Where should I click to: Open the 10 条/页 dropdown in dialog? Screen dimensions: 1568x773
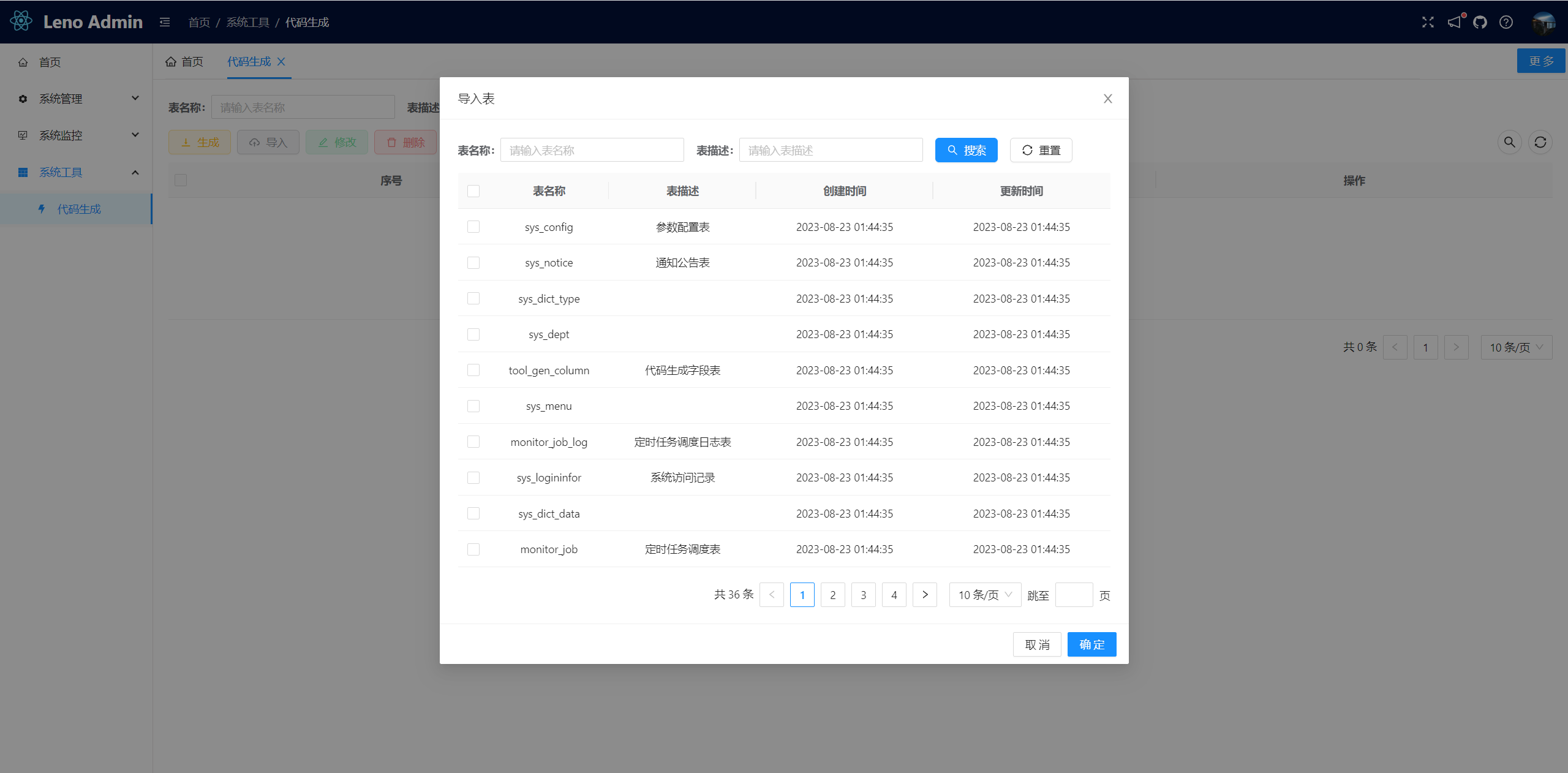pyautogui.click(x=984, y=595)
